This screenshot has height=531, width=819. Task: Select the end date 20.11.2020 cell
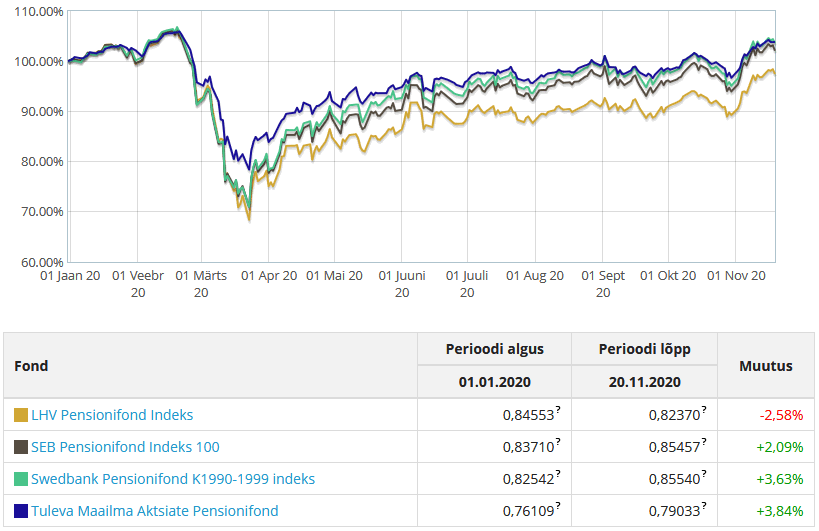(x=645, y=382)
